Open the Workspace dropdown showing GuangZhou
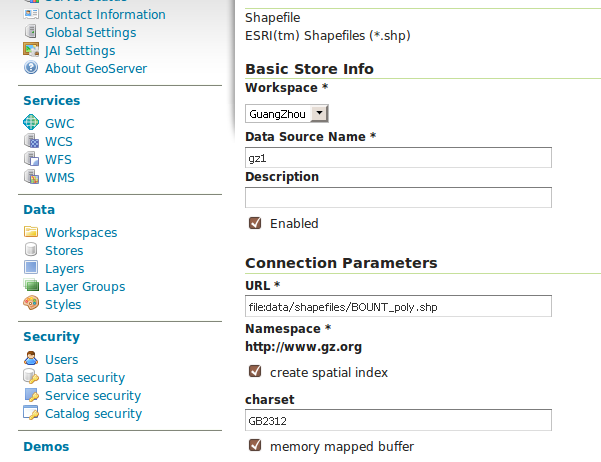601x462 pixels. tap(287, 114)
